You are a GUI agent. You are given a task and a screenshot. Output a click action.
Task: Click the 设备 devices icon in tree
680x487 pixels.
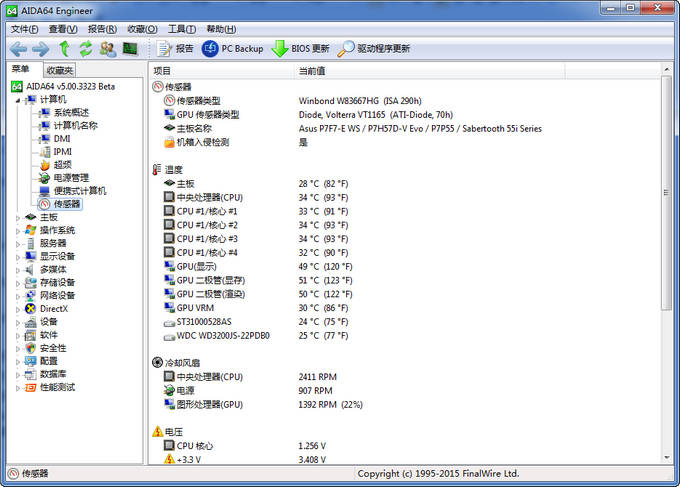30,322
